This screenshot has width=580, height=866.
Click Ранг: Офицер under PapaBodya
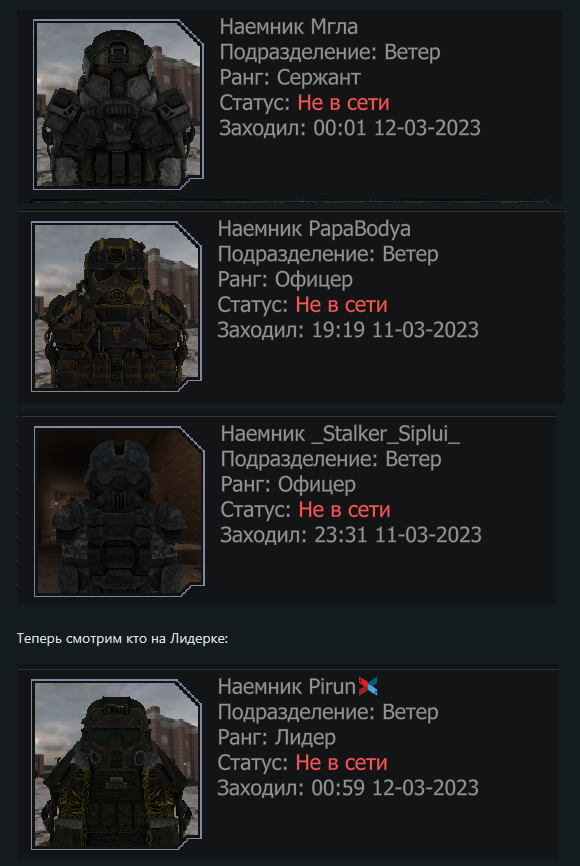tap(285, 279)
